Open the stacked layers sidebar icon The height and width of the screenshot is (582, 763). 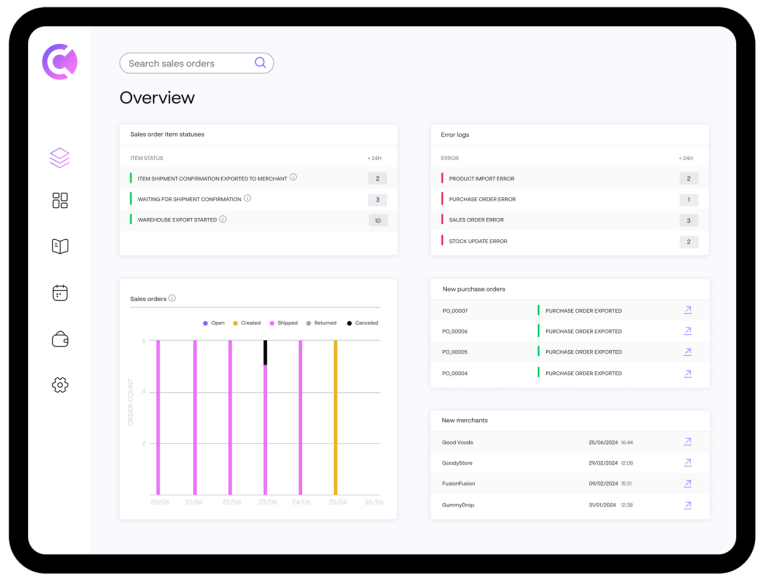tap(60, 158)
